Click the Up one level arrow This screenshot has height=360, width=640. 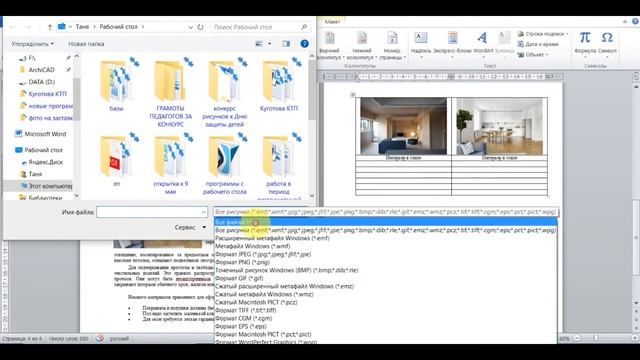tap(50, 27)
